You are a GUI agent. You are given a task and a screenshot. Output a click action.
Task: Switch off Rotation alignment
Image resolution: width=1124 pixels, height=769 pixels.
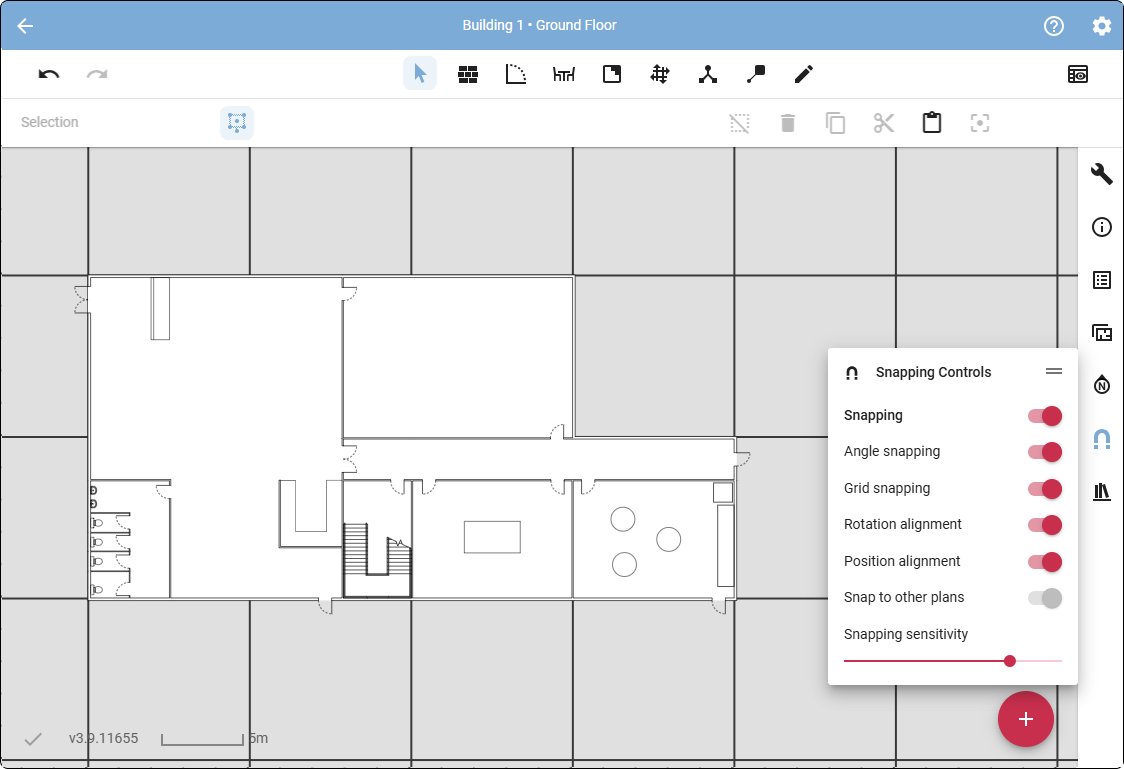pos(1044,525)
